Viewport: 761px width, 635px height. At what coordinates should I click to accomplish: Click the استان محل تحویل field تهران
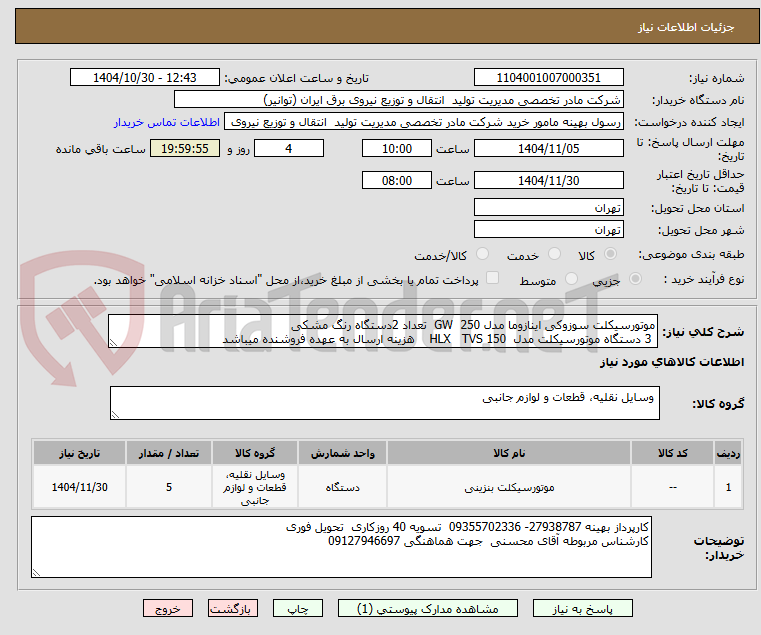click(x=548, y=208)
